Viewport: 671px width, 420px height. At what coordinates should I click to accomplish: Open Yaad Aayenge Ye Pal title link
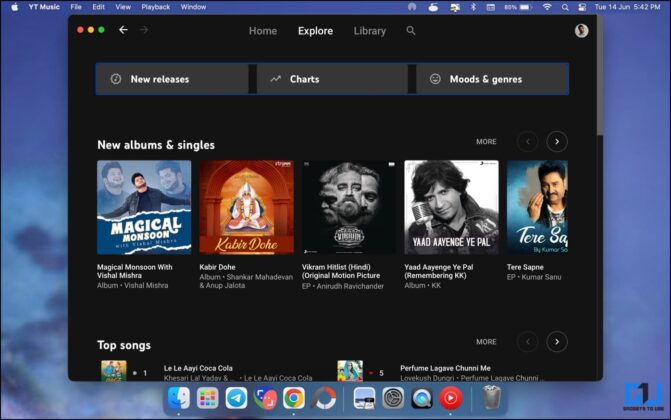[439, 271]
